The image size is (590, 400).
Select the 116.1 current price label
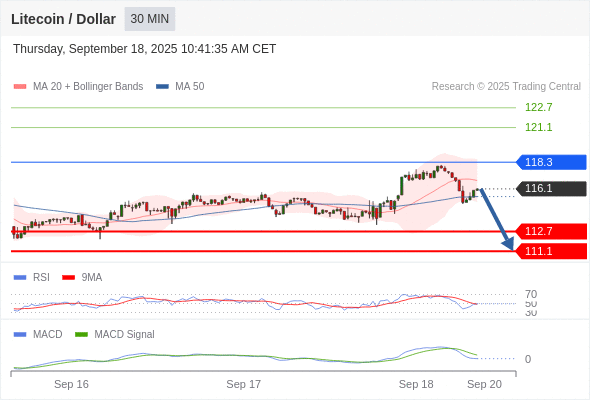click(x=551, y=188)
